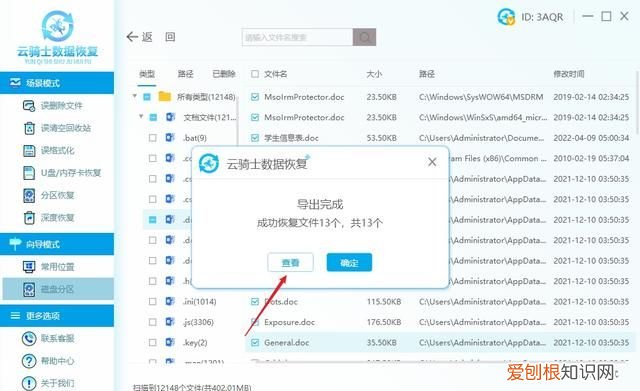
Task: Click the 文档文件 document type icon
Action: pyautogui.click(x=170, y=117)
